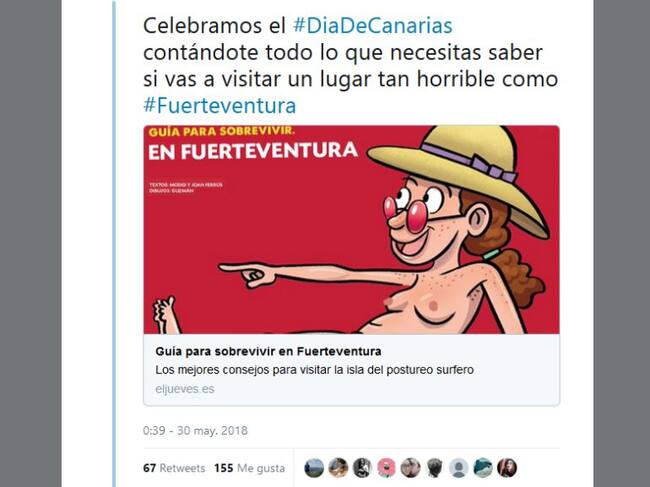Open the avatar showing back of head
650x487 pixels.
(x=434, y=468)
